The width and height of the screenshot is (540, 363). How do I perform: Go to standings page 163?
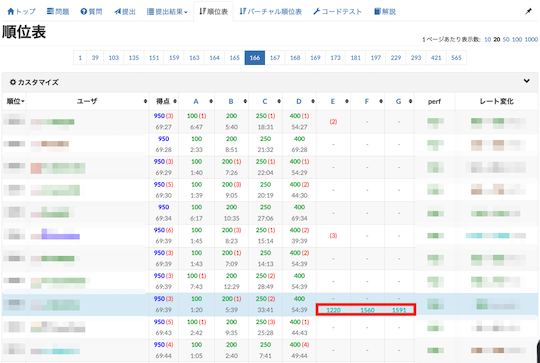coord(194,58)
